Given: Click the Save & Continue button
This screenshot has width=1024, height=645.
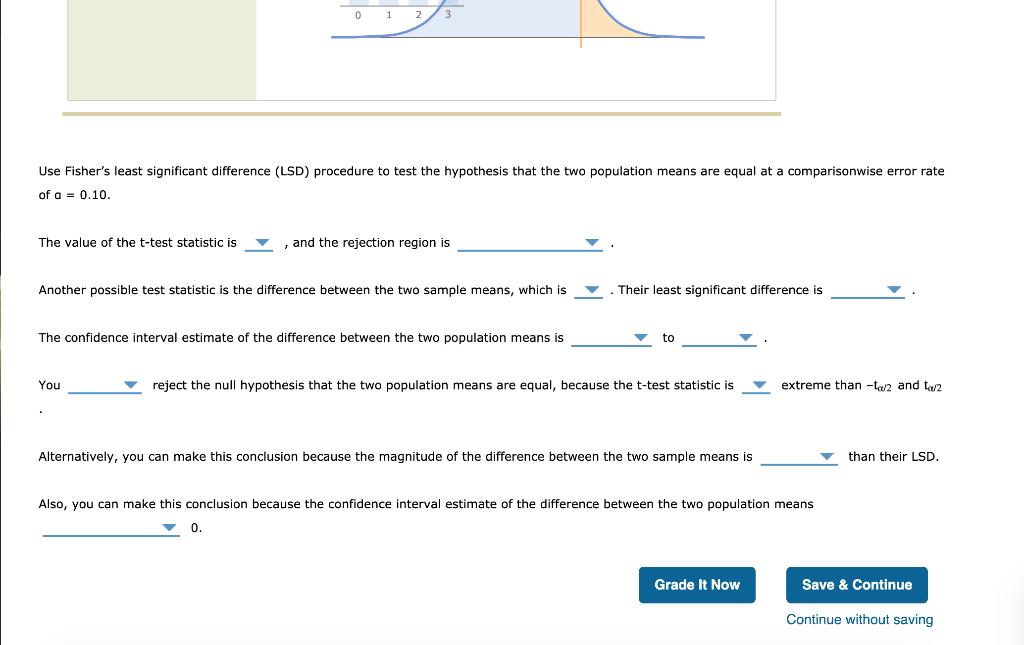Looking at the screenshot, I should pyautogui.click(x=857, y=585).
